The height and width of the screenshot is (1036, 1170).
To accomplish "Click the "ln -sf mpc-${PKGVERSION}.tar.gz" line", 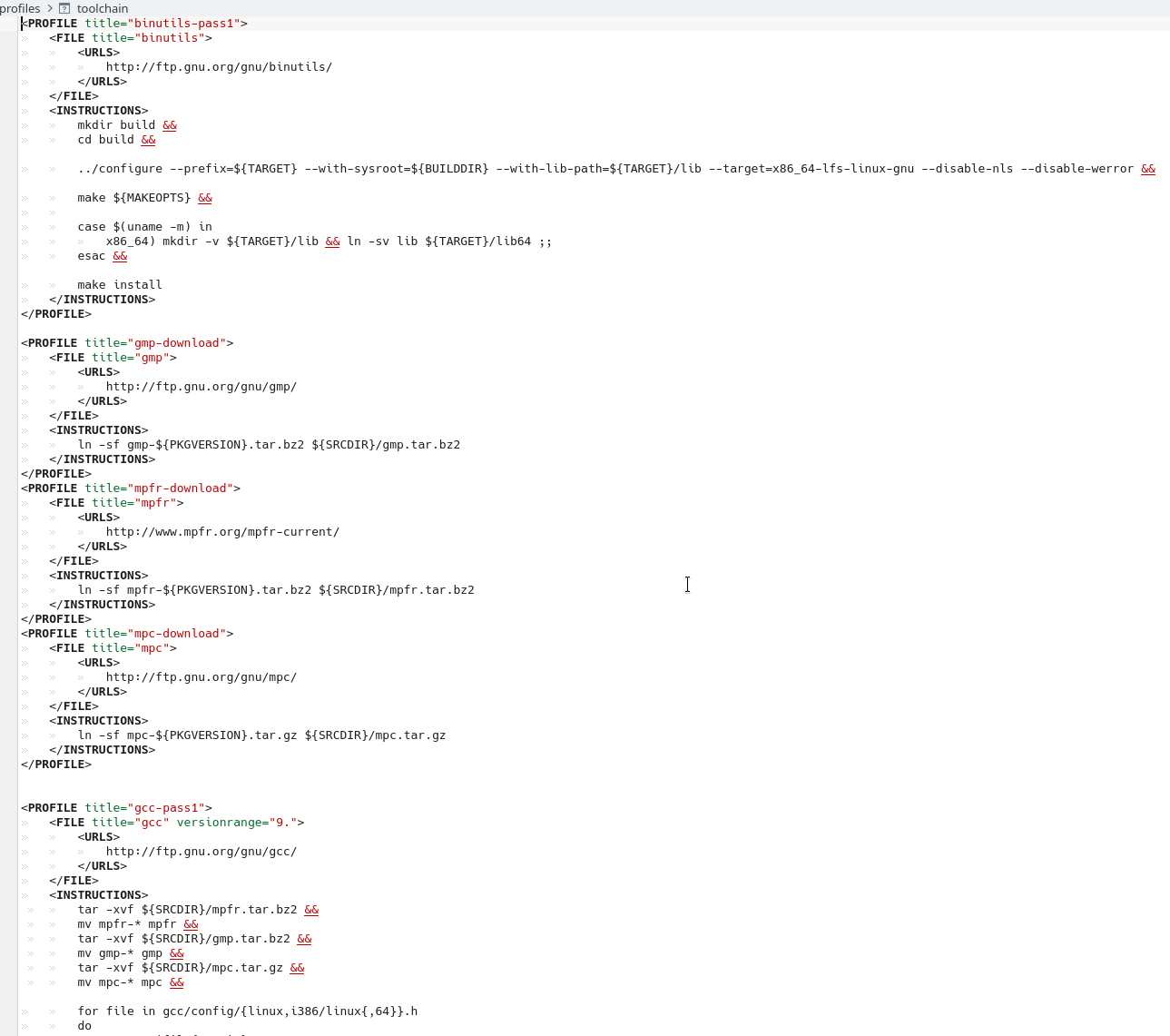I will point(261,735).
